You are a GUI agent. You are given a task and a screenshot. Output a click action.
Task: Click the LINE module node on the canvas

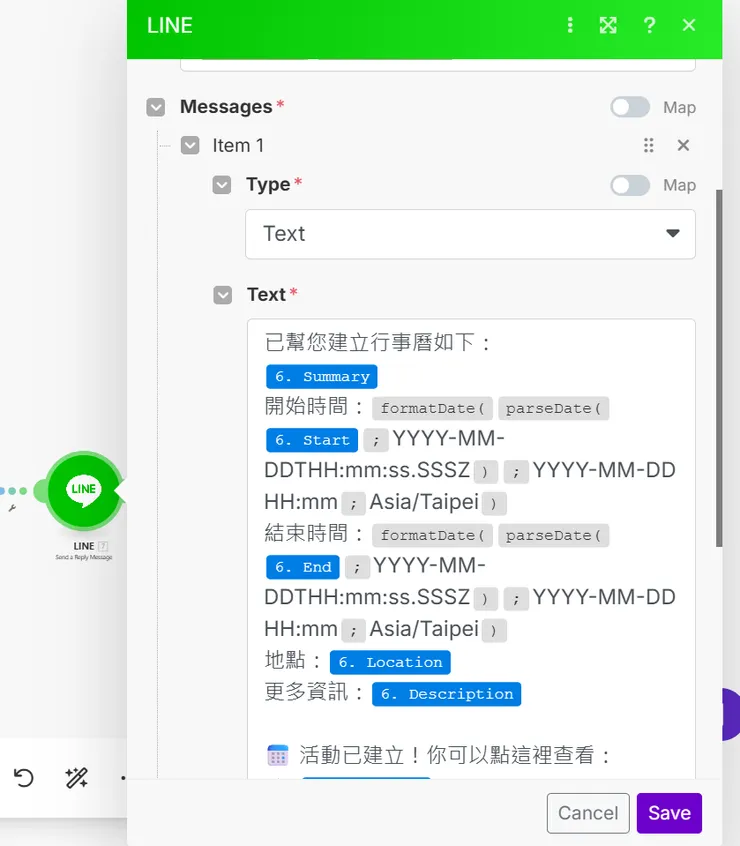pos(84,491)
